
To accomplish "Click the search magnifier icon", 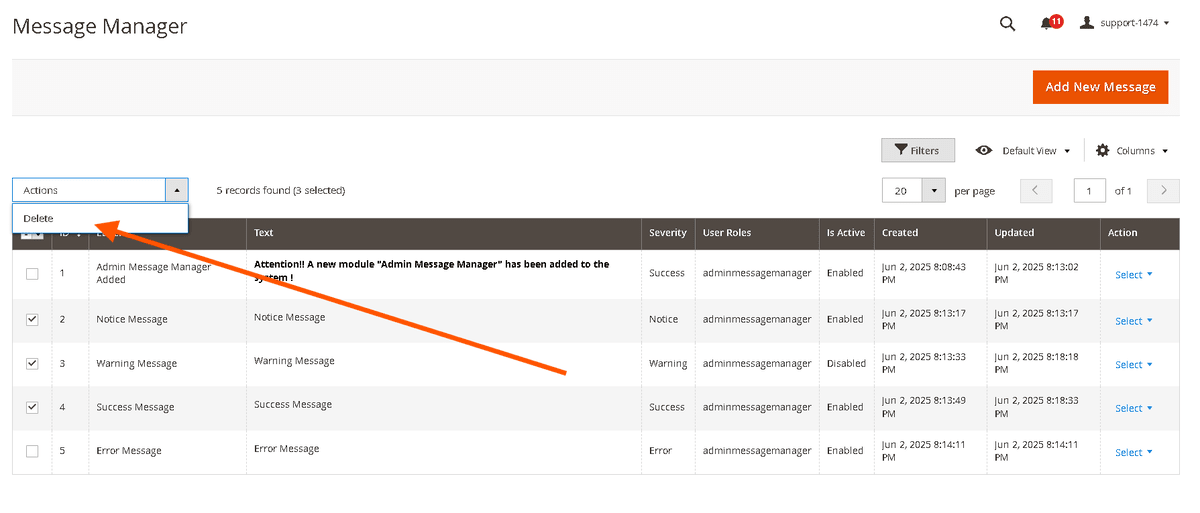I will [x=1007, y=24].
